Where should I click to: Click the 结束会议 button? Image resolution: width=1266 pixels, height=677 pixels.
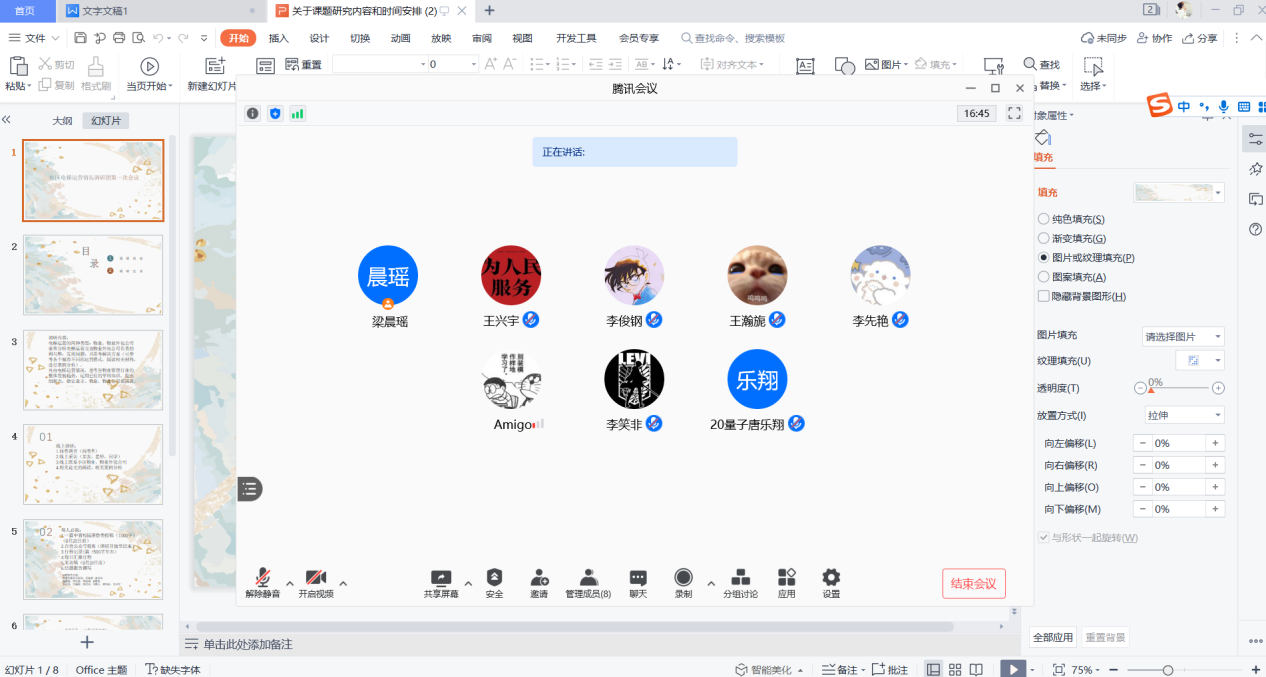click(x=973, y=584)
